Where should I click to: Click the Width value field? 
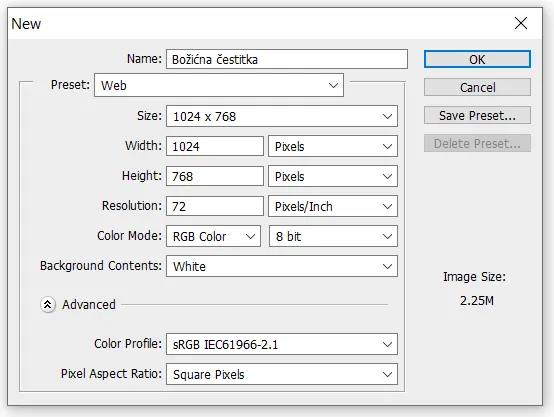(215, 146)
